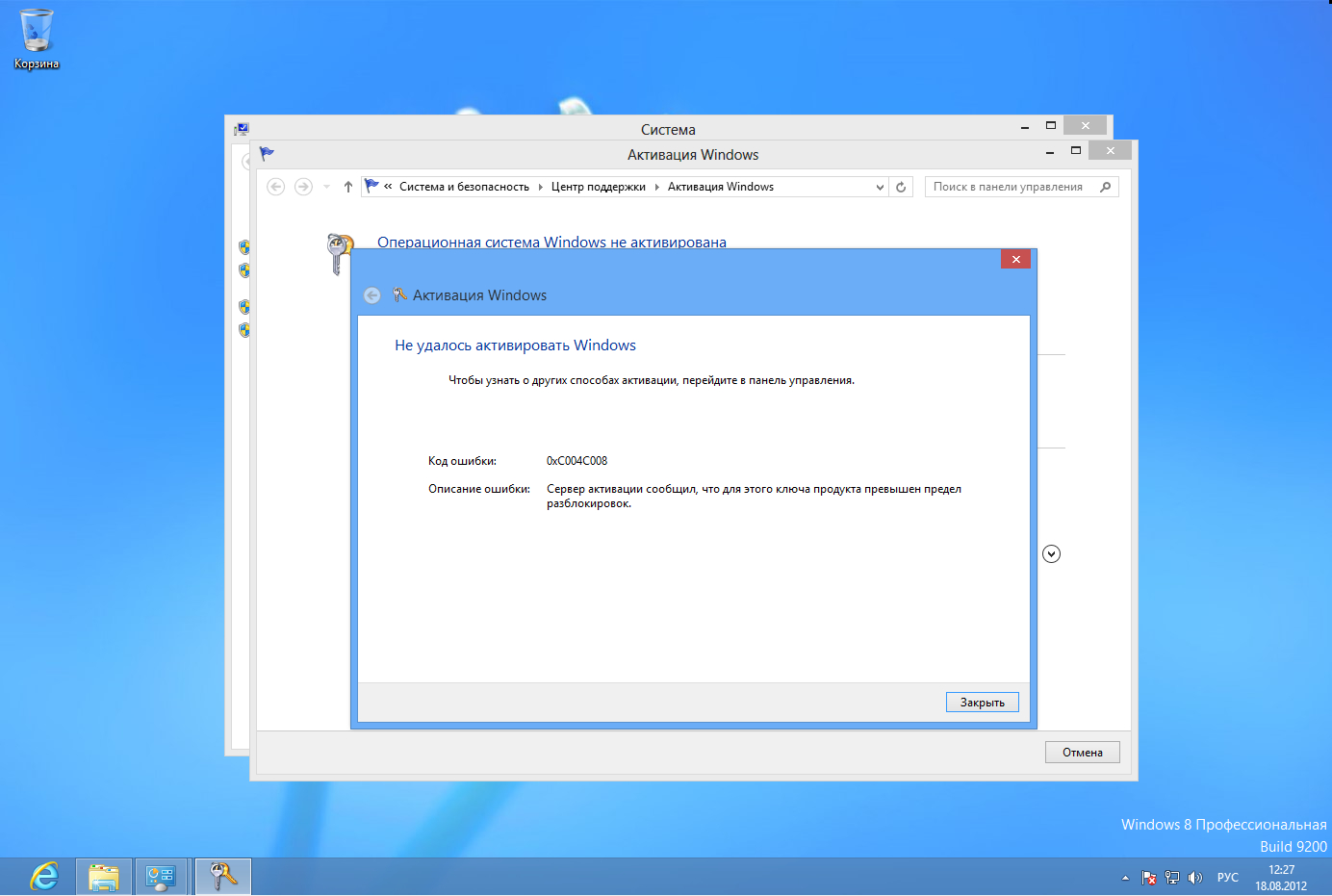Screen dimensions: 1332x896
Task: Open the Action Center flag tray icon
Action: (1148, 878)
